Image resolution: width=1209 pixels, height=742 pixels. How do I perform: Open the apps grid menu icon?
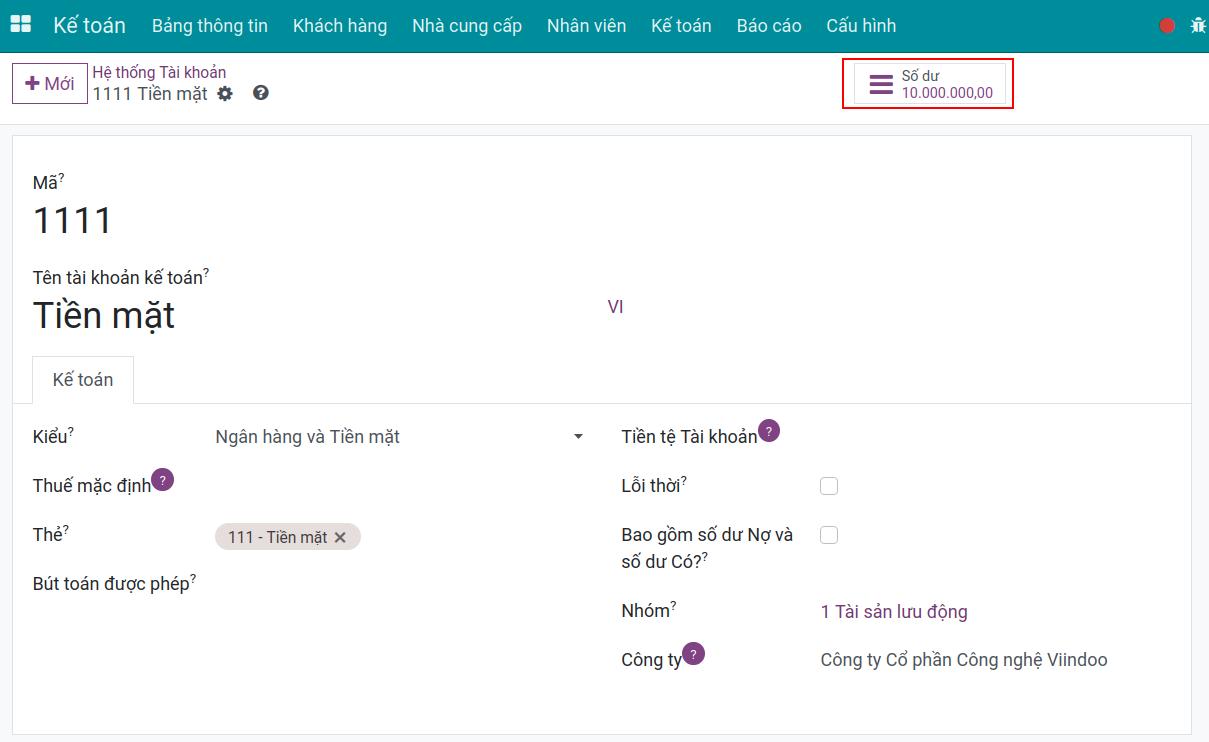point(20,25)
